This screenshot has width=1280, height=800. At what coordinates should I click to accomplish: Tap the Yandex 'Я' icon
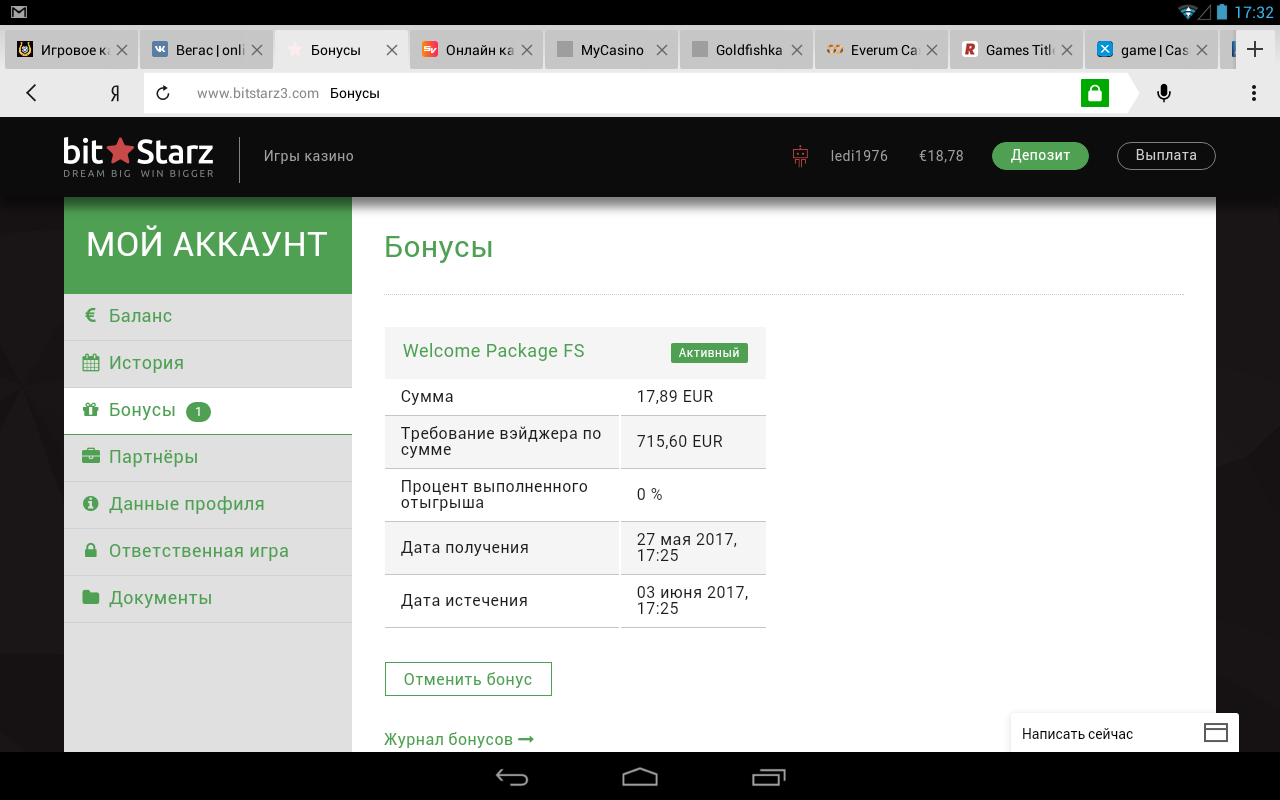tap(115, 93)
